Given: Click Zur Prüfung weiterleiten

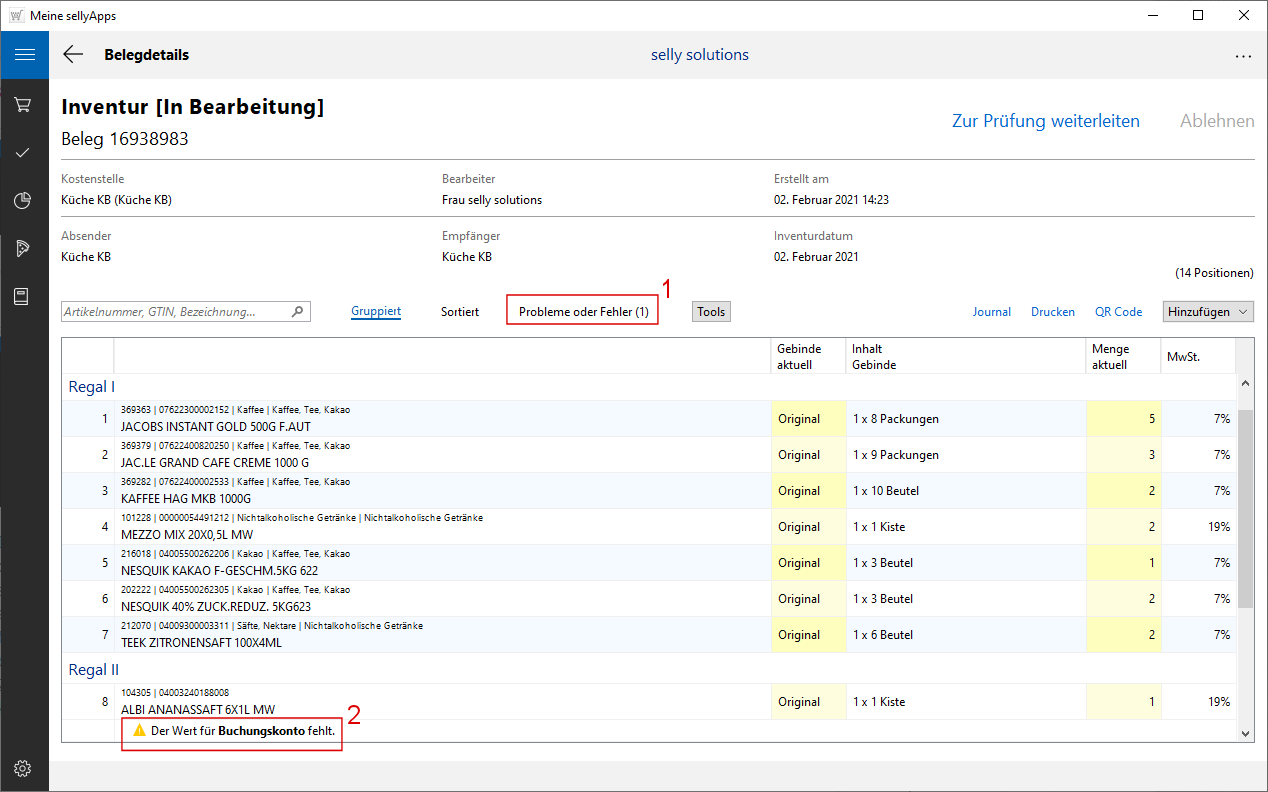Looking at the screenshot, I should [1045, 121].
